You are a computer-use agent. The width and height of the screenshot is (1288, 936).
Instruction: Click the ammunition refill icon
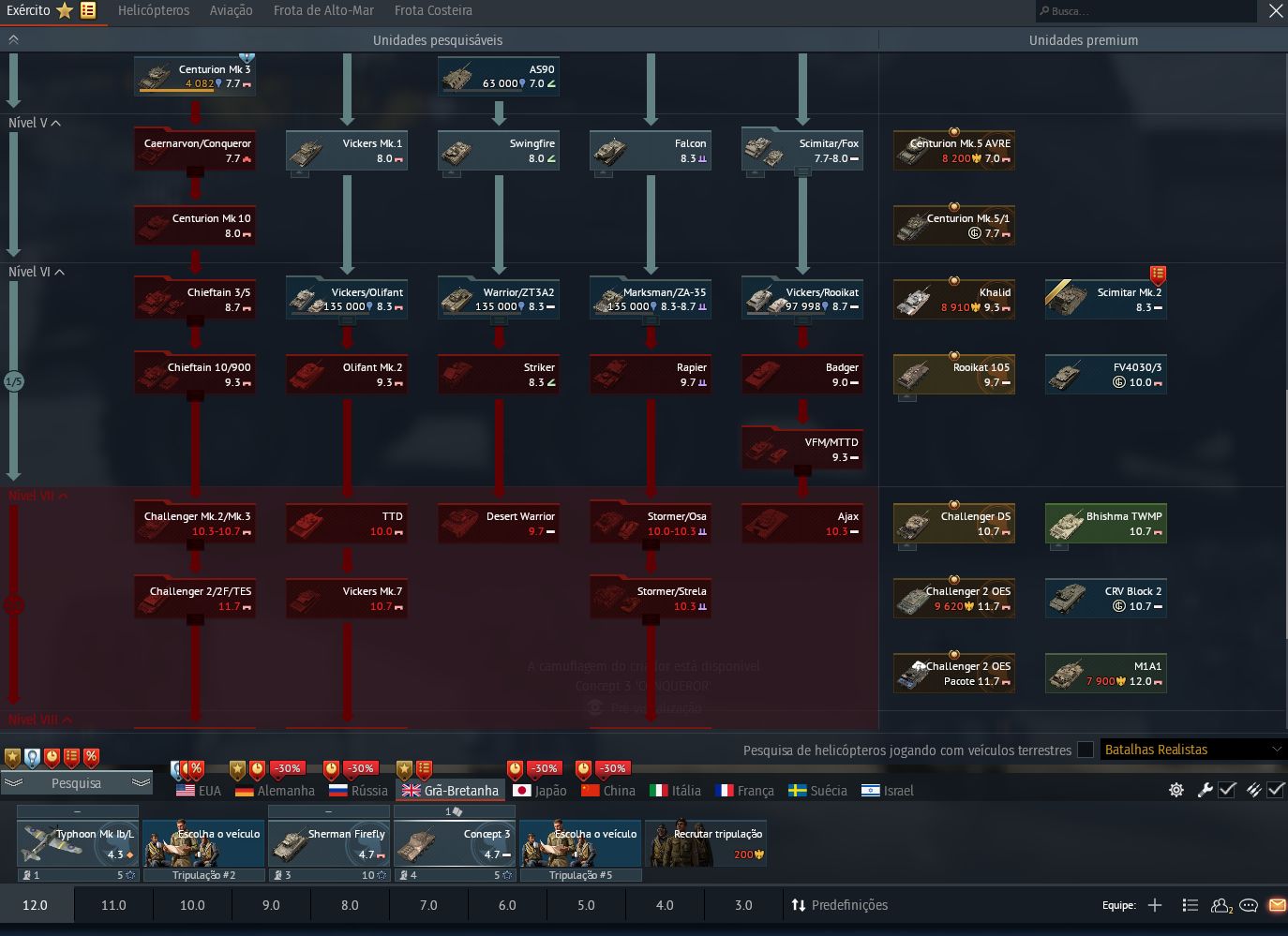[x=1253, y=790]
